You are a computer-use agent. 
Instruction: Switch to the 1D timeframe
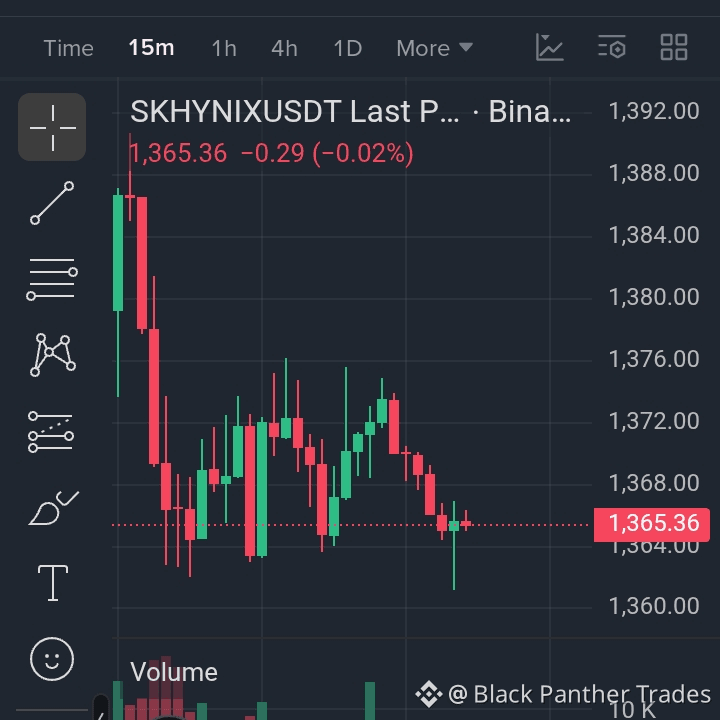tap(348, 48)
